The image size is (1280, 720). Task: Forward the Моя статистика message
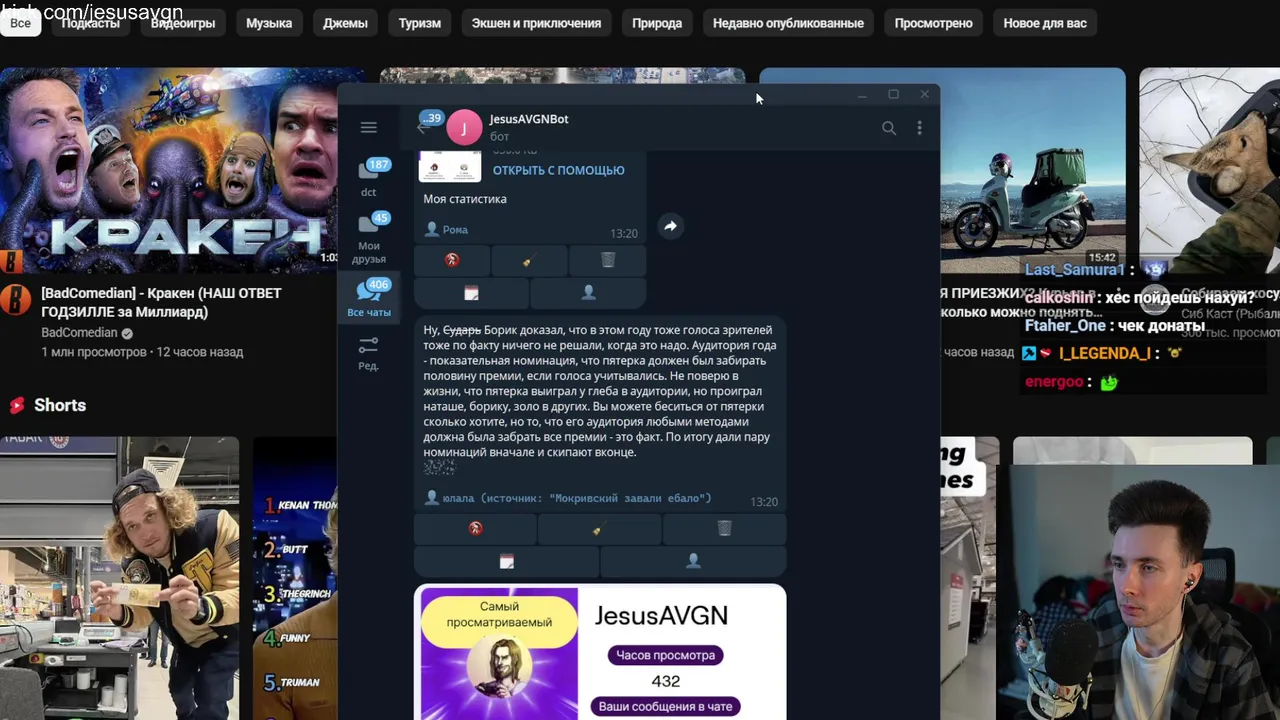(x=670, y=226)
